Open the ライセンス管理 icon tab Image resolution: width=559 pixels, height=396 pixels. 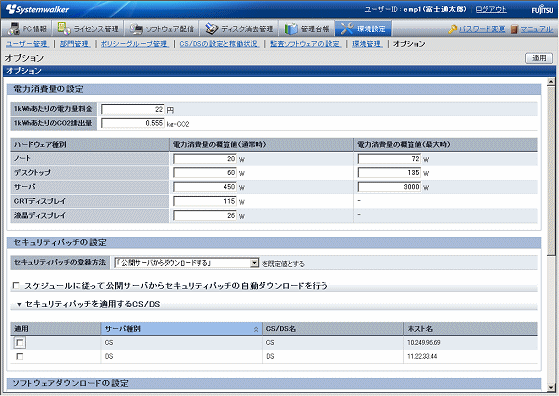tap(64, 29)
